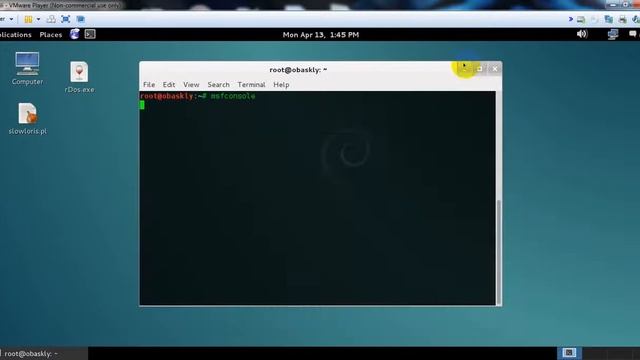Maximize the terminal window

(480, 69)
